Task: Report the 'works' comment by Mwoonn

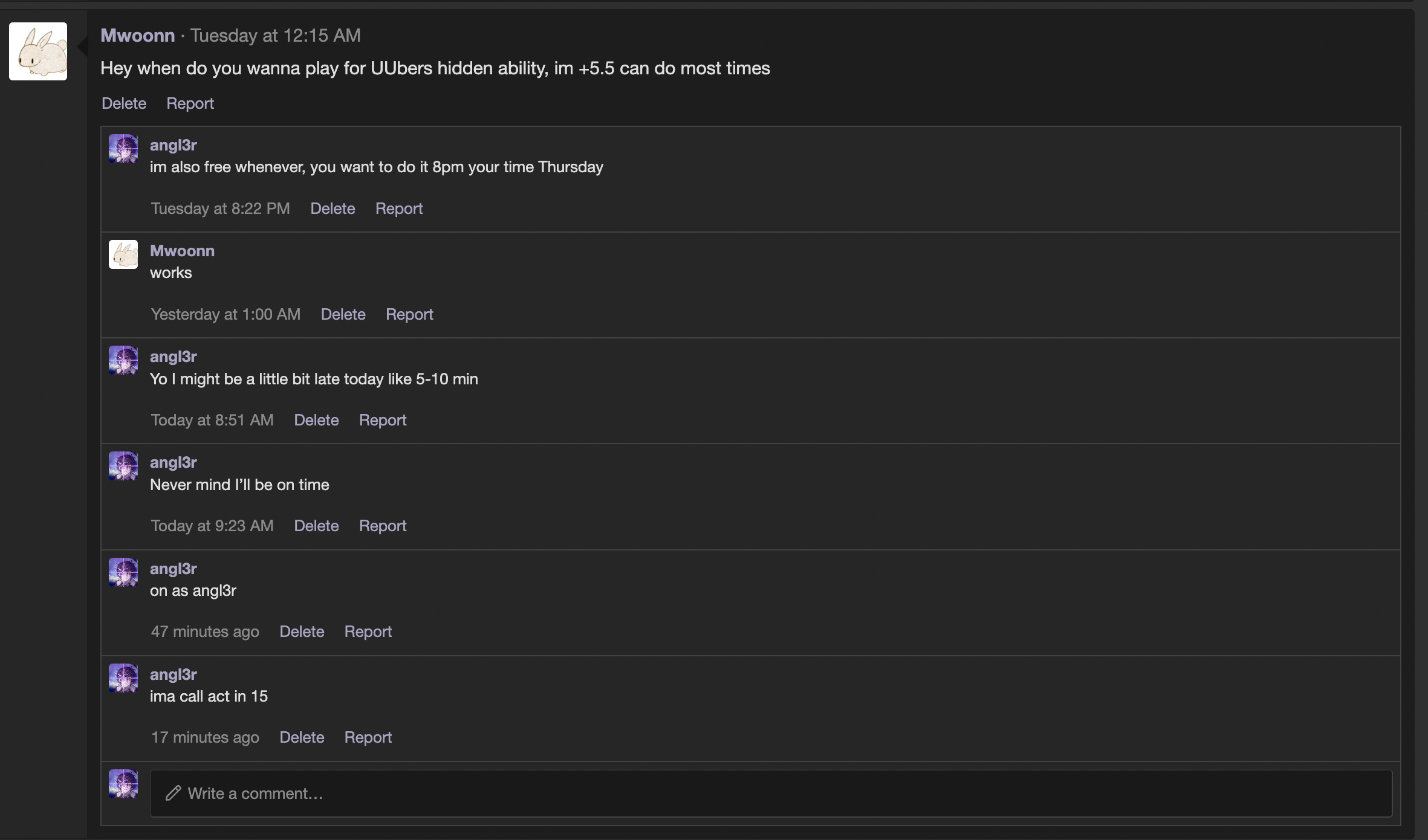Action: tap(409, 314)
